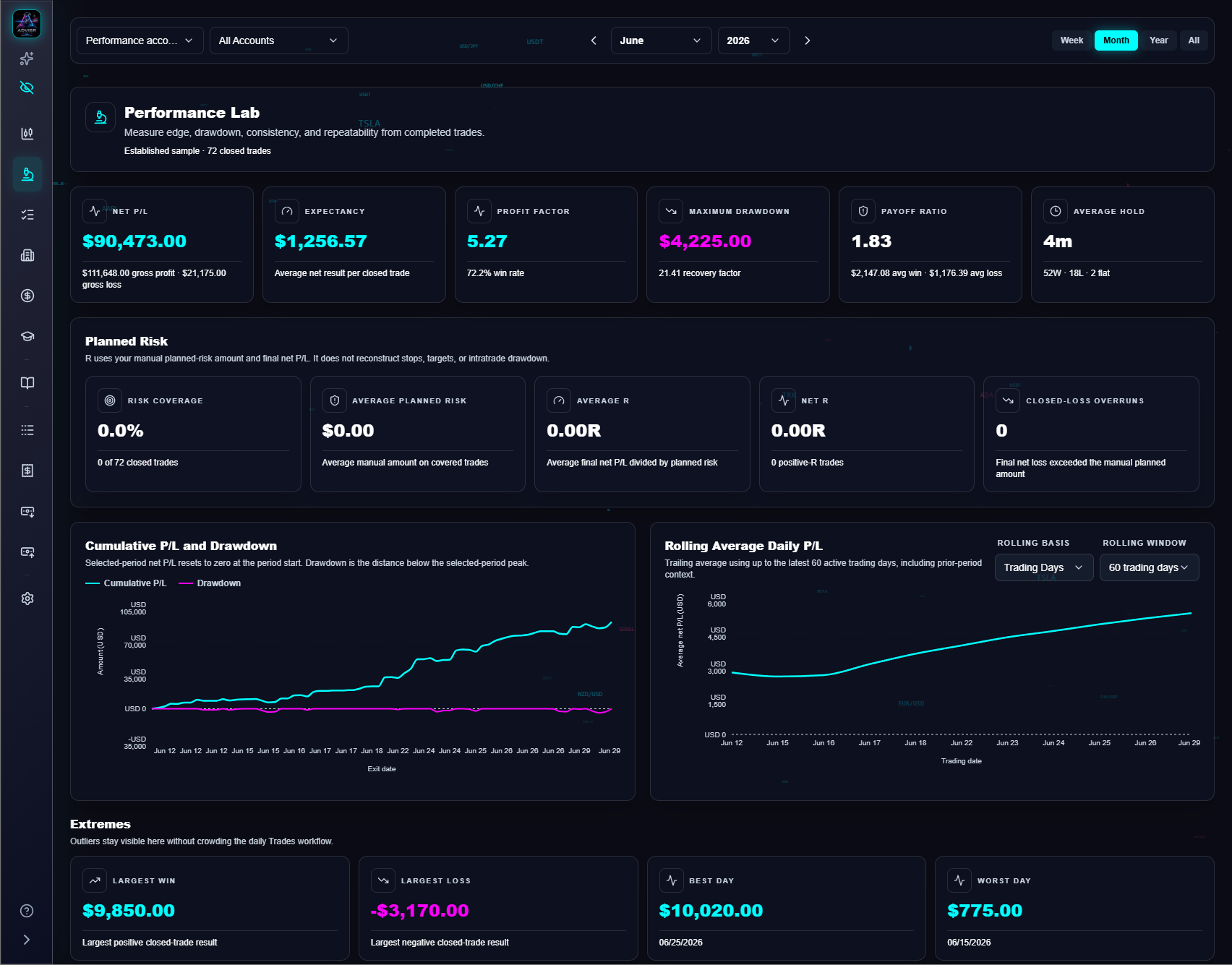1232x965 pixels.
Task: Go to the previous month with left chevron
Action: [594, 40]
